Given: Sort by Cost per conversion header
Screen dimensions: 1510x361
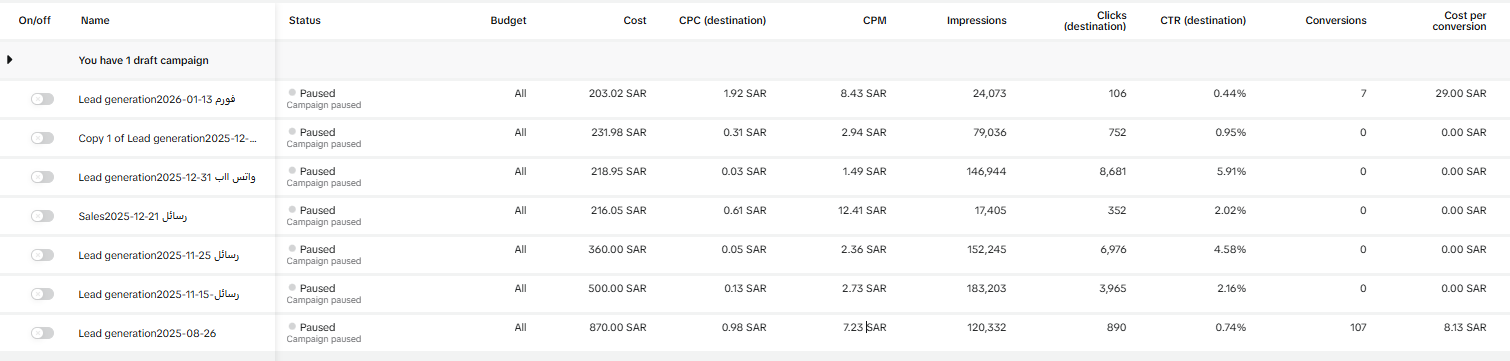Looking at the screenshot, I should (x=1459, y=20).
